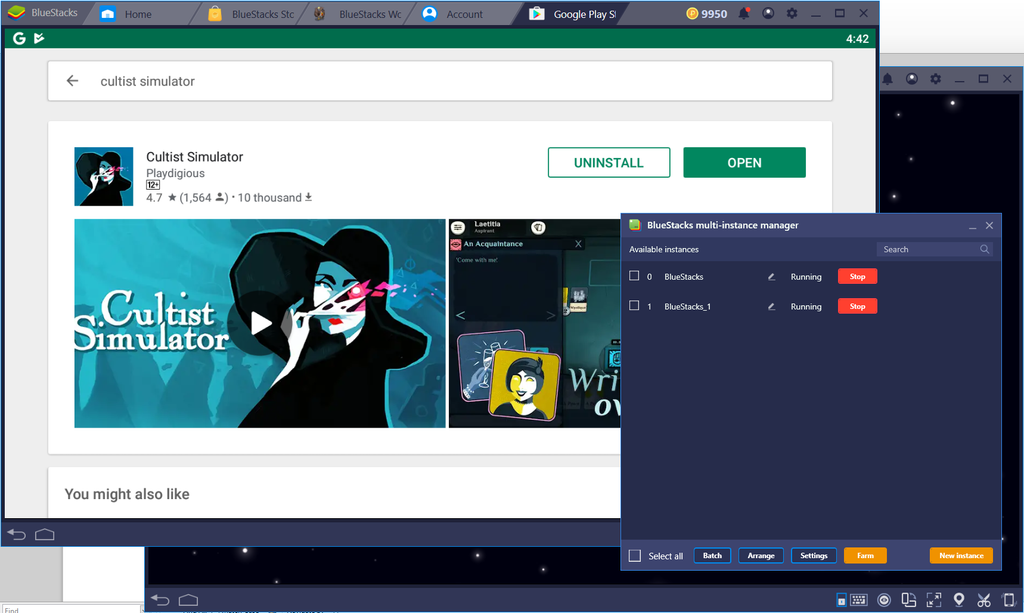
Task: Rotate the emulator screen icon
Action: [908, 600]
